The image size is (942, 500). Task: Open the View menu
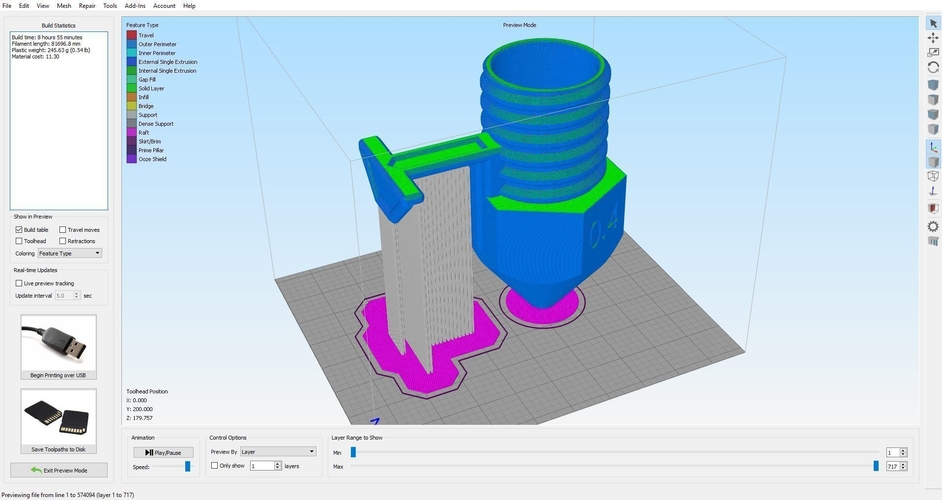(43, 5)
